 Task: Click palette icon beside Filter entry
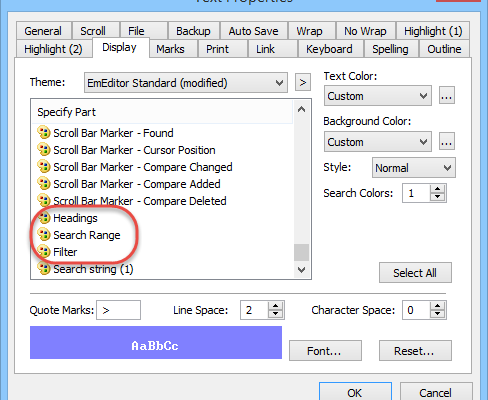point(44,252)
